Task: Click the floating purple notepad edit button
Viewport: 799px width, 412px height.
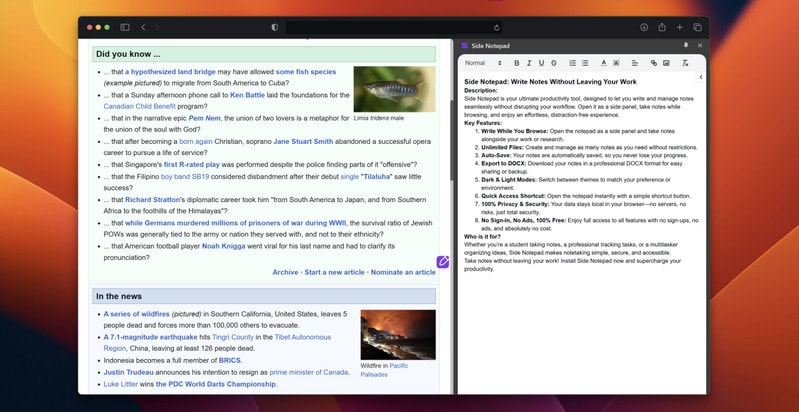Action: click(442, 262)
